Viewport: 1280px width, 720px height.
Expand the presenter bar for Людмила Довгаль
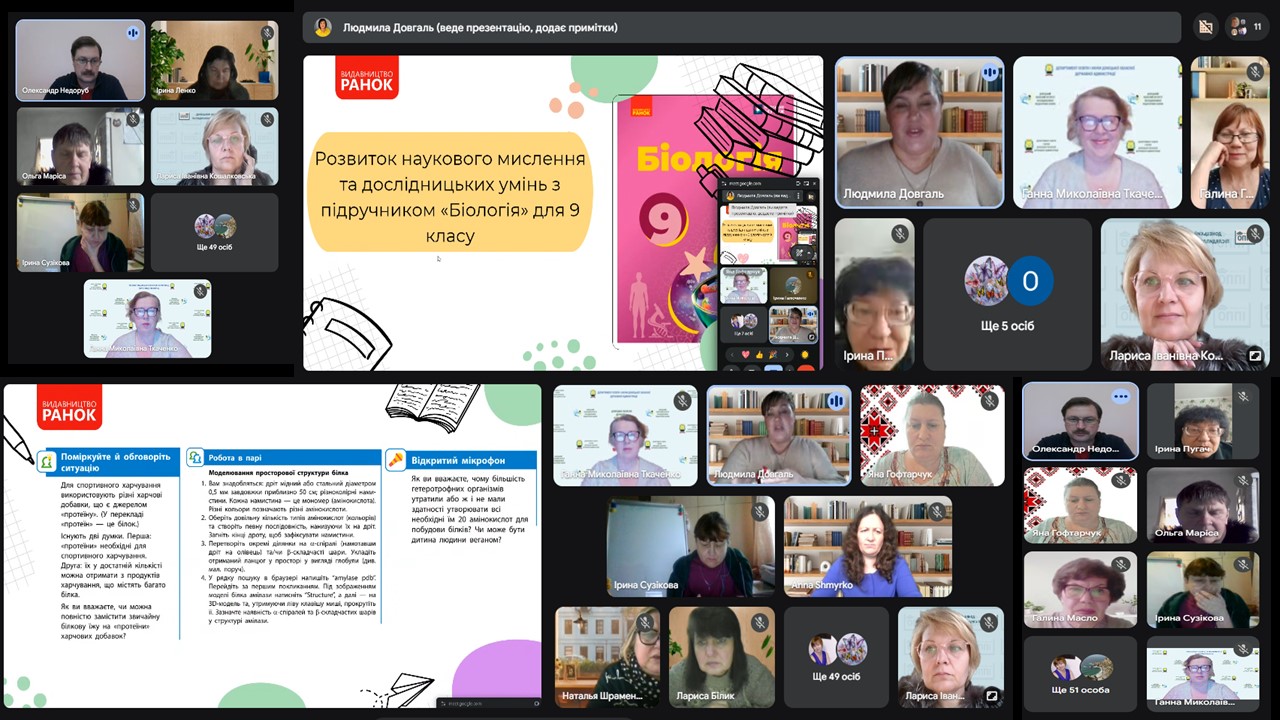(740, 28)
